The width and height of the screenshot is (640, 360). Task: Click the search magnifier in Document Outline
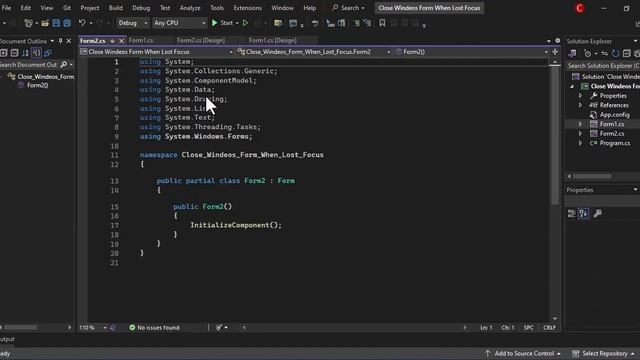coord(64,64)
